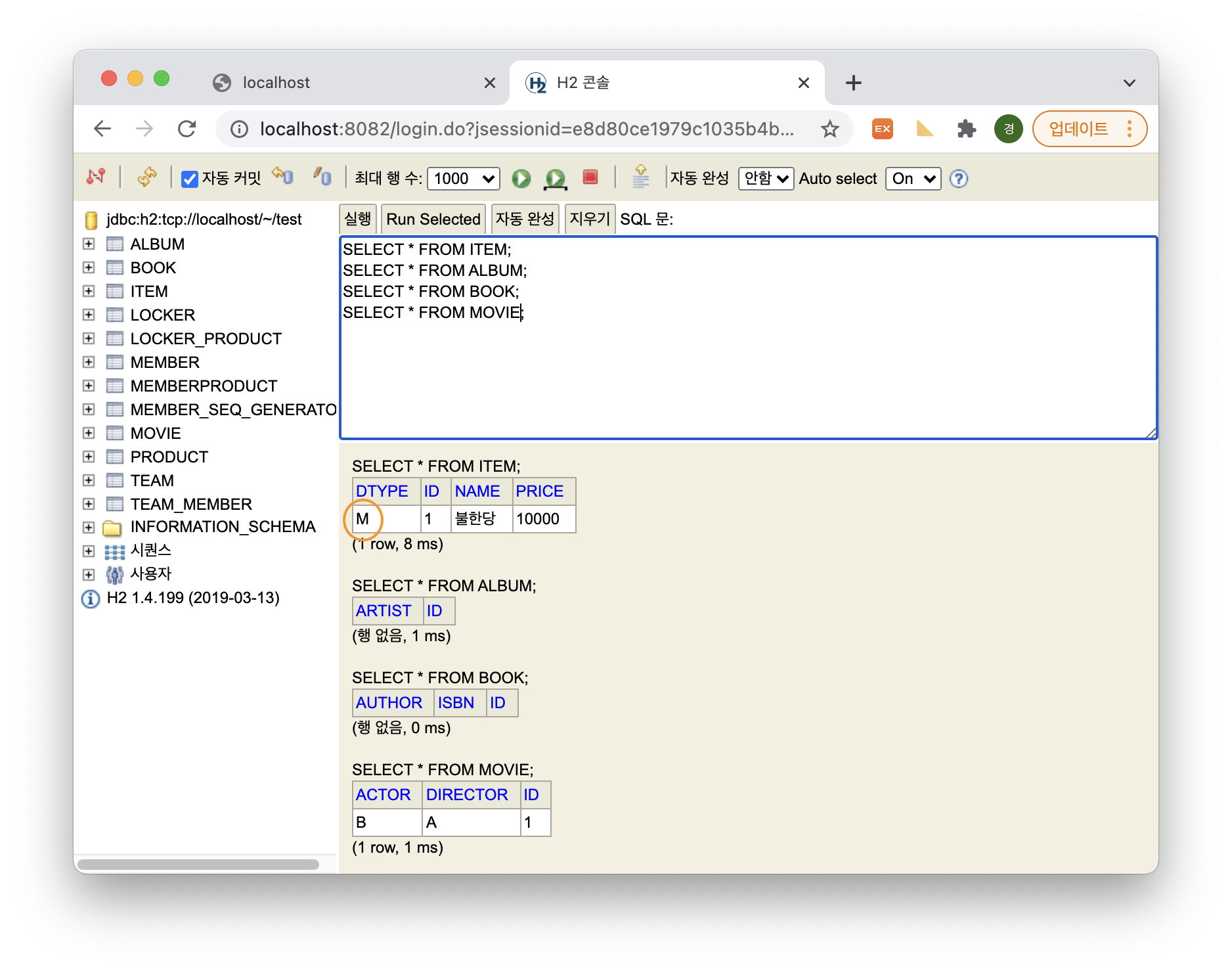Image resolution: width=1232 pixels, height=971 pixels.
Task: Click the blue help question icon
Action: (x=959, y=179)
